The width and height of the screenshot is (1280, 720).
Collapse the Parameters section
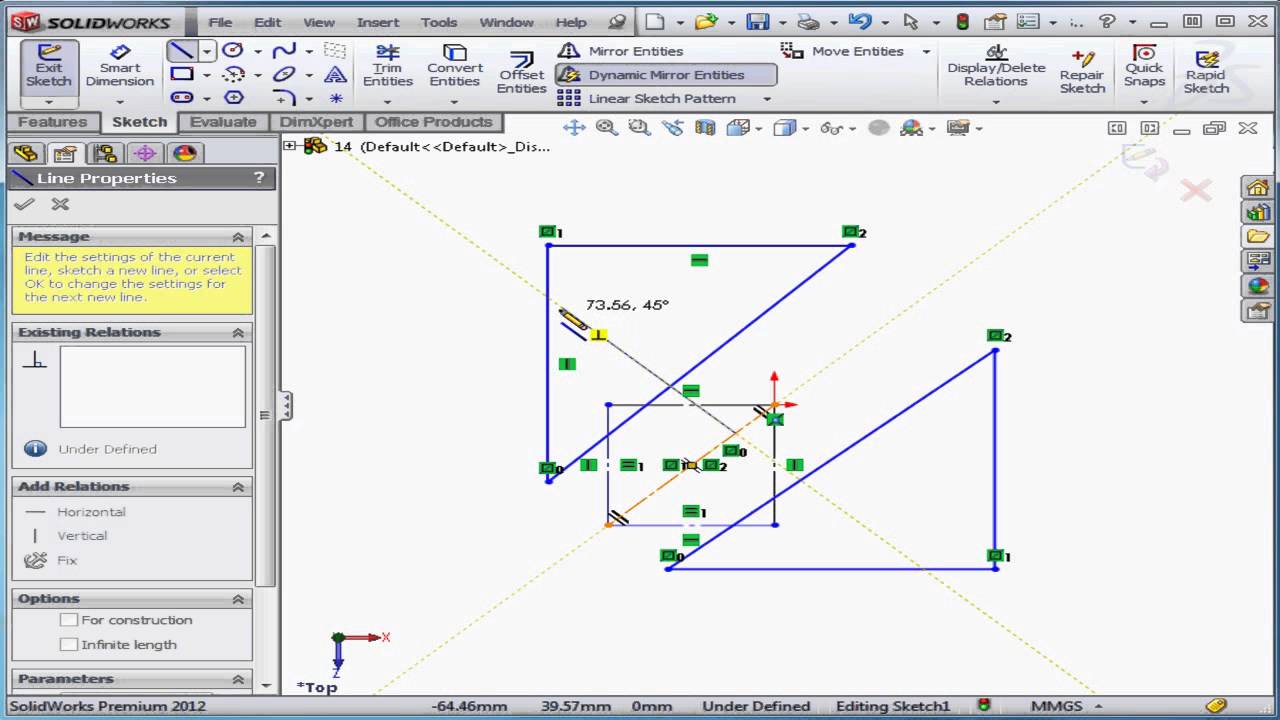tap(238, 679)
